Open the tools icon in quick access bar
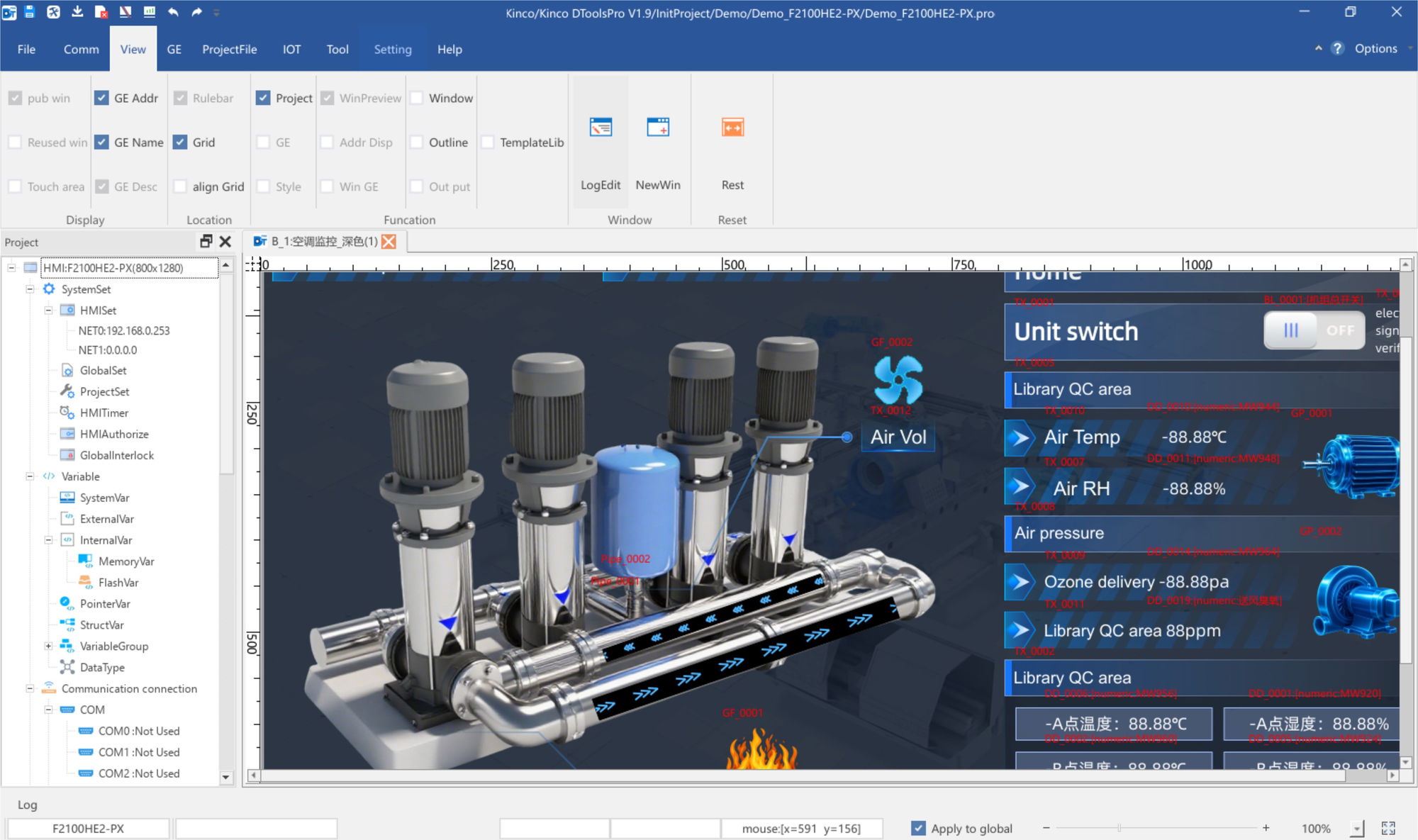This screenshot has height=840, width=1418. pos(53,12)
